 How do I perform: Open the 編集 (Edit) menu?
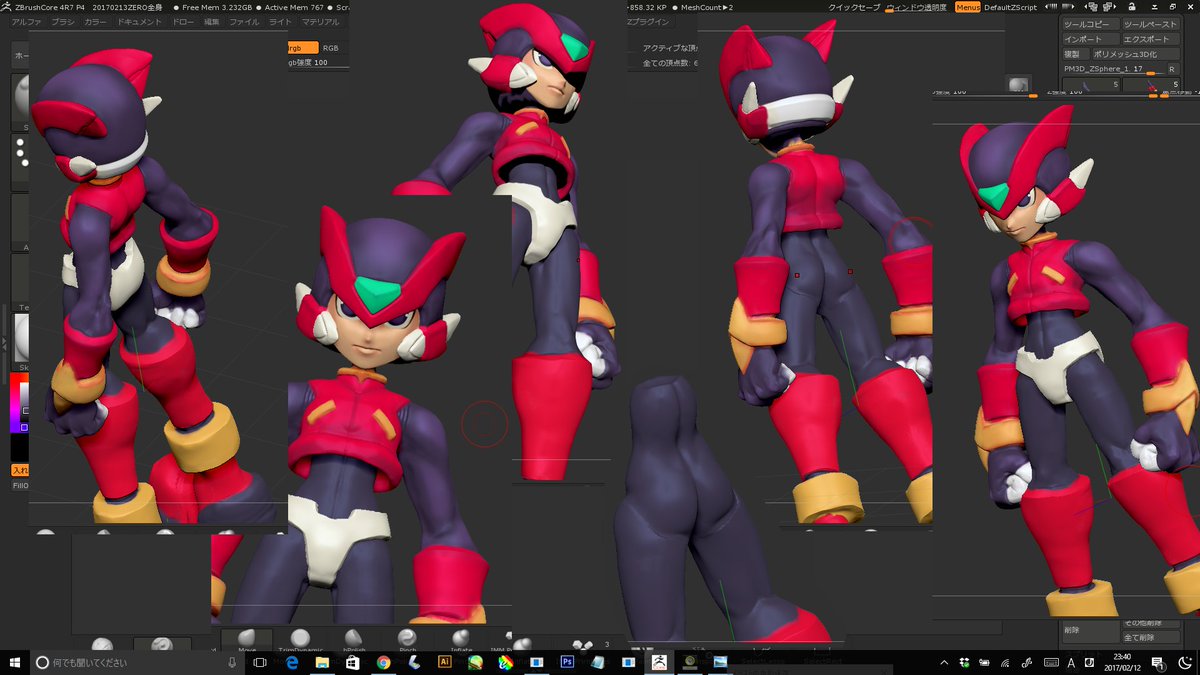[212, 21]
